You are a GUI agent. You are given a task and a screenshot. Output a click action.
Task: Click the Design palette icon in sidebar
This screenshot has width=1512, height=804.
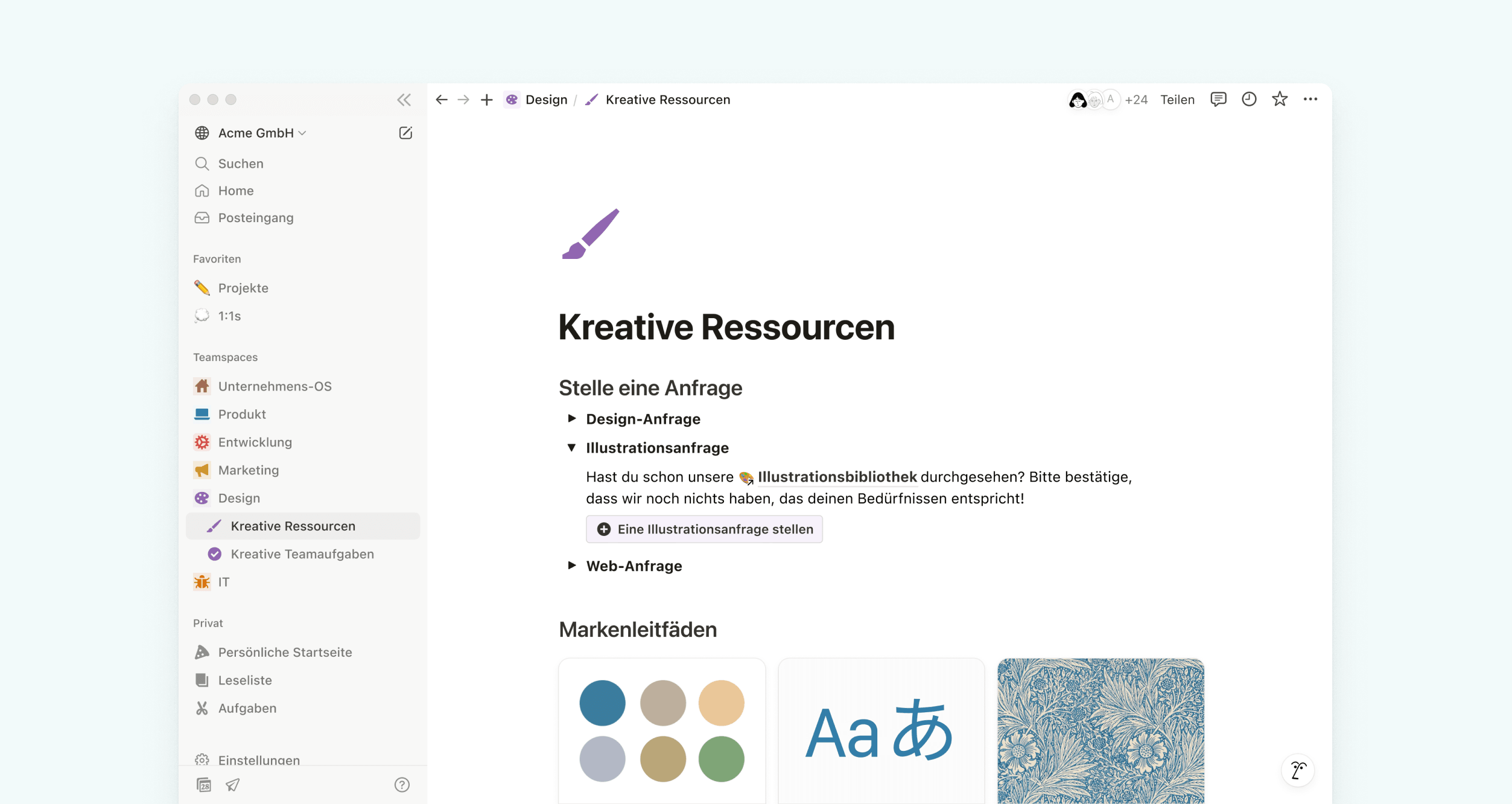tap(202, 498)
